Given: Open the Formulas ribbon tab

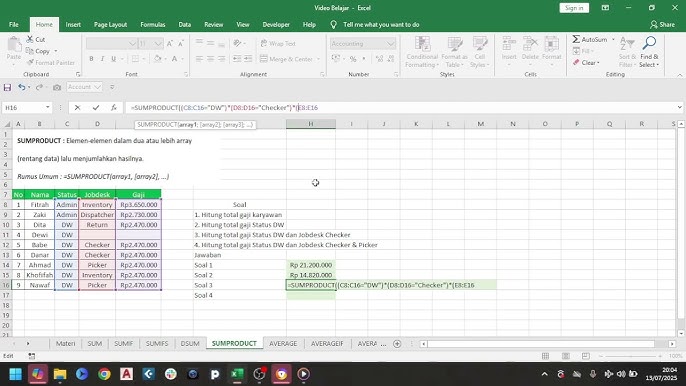Looking at the screenshot, I should (x=153, y=25).
